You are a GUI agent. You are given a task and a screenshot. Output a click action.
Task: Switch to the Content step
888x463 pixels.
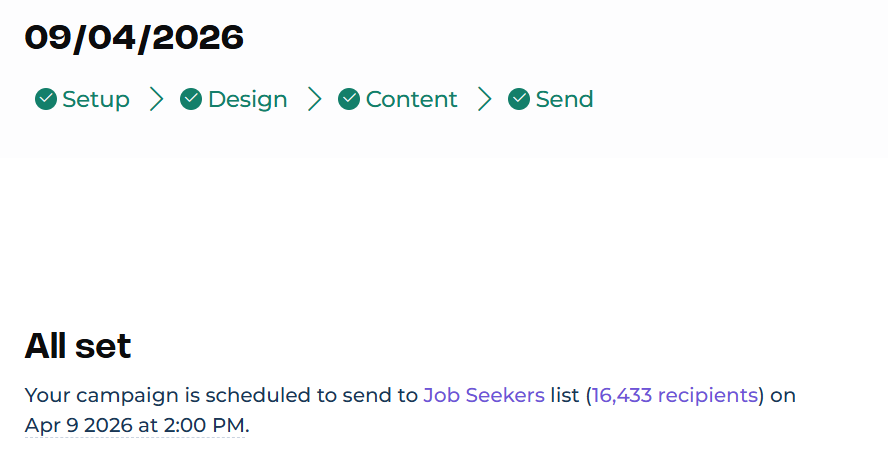(411, 99)
